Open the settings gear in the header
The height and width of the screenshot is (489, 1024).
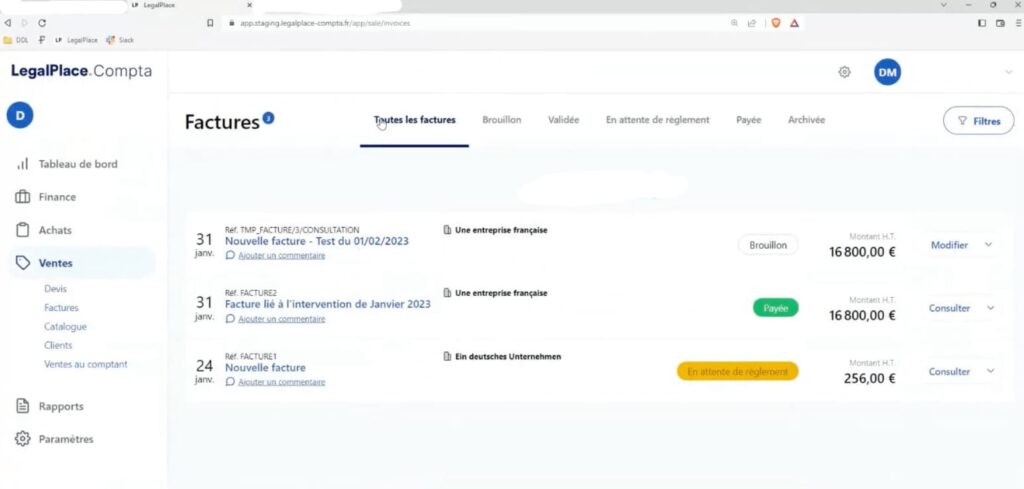click(844, 72)
